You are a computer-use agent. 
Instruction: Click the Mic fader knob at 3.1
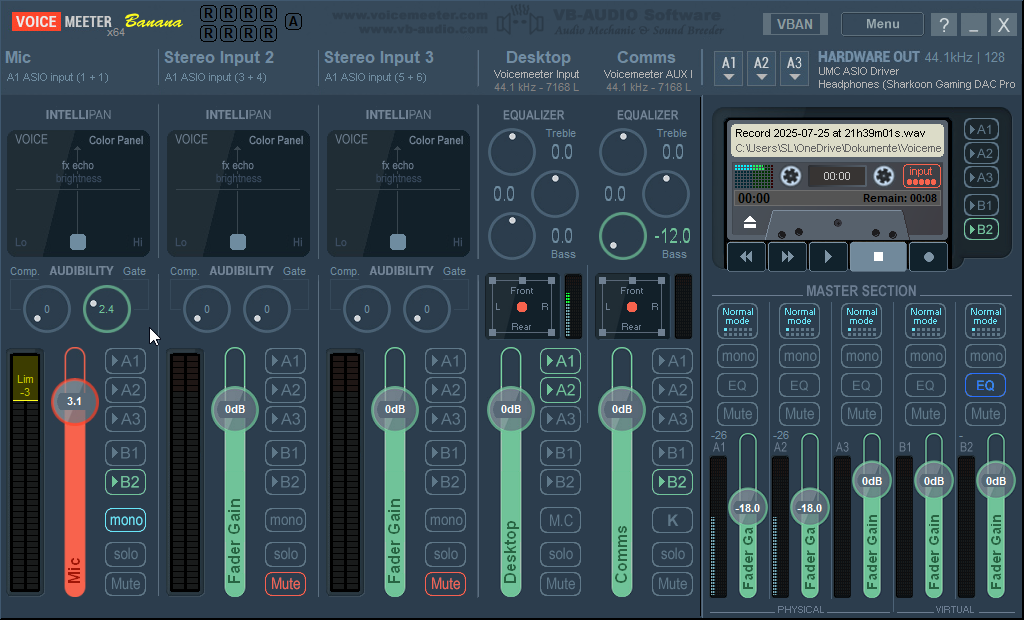point(74,401)
